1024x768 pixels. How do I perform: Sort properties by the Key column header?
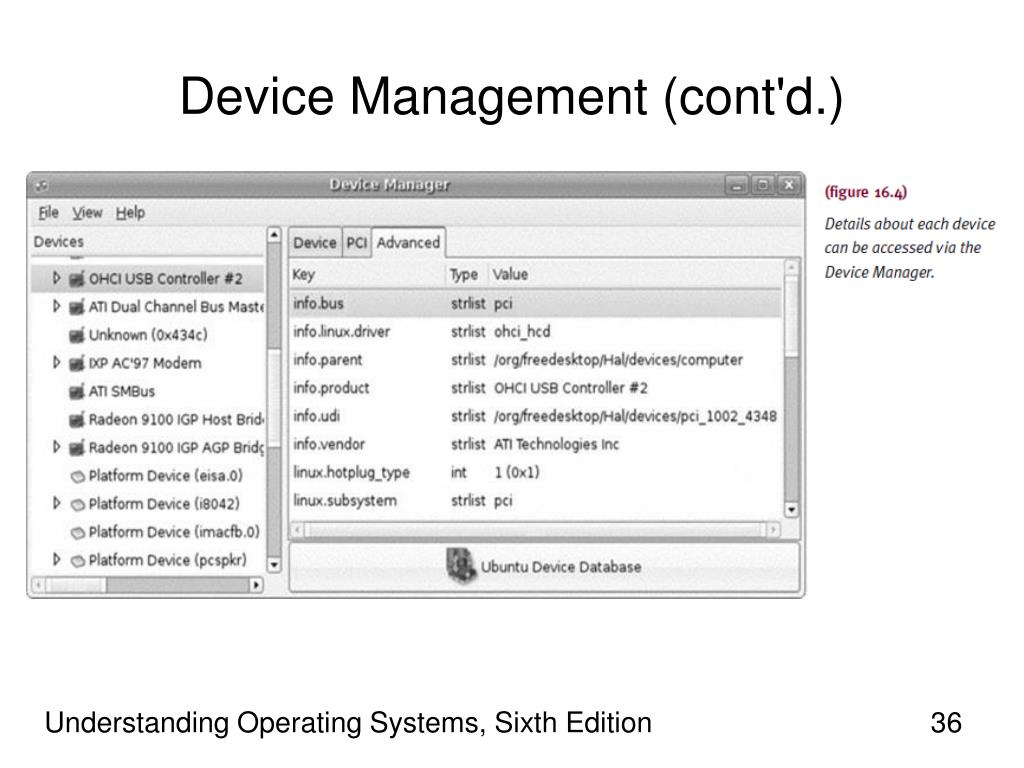pos(368,274)
